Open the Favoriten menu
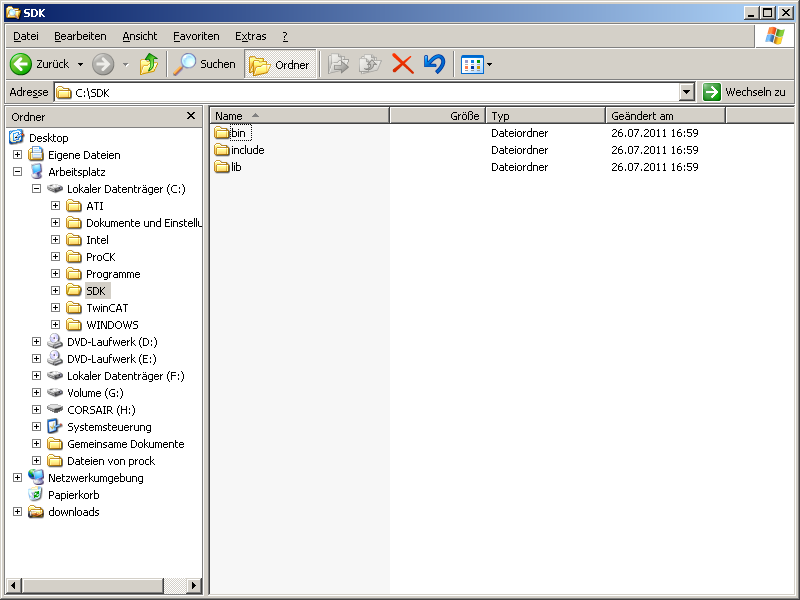Screen dimensions: 800x600 196,36
